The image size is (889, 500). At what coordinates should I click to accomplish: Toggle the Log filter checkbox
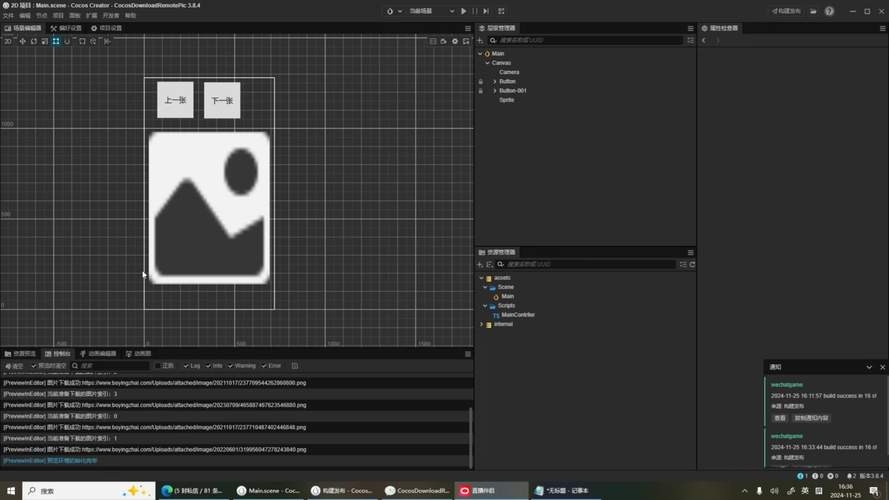tap(187, 366)
